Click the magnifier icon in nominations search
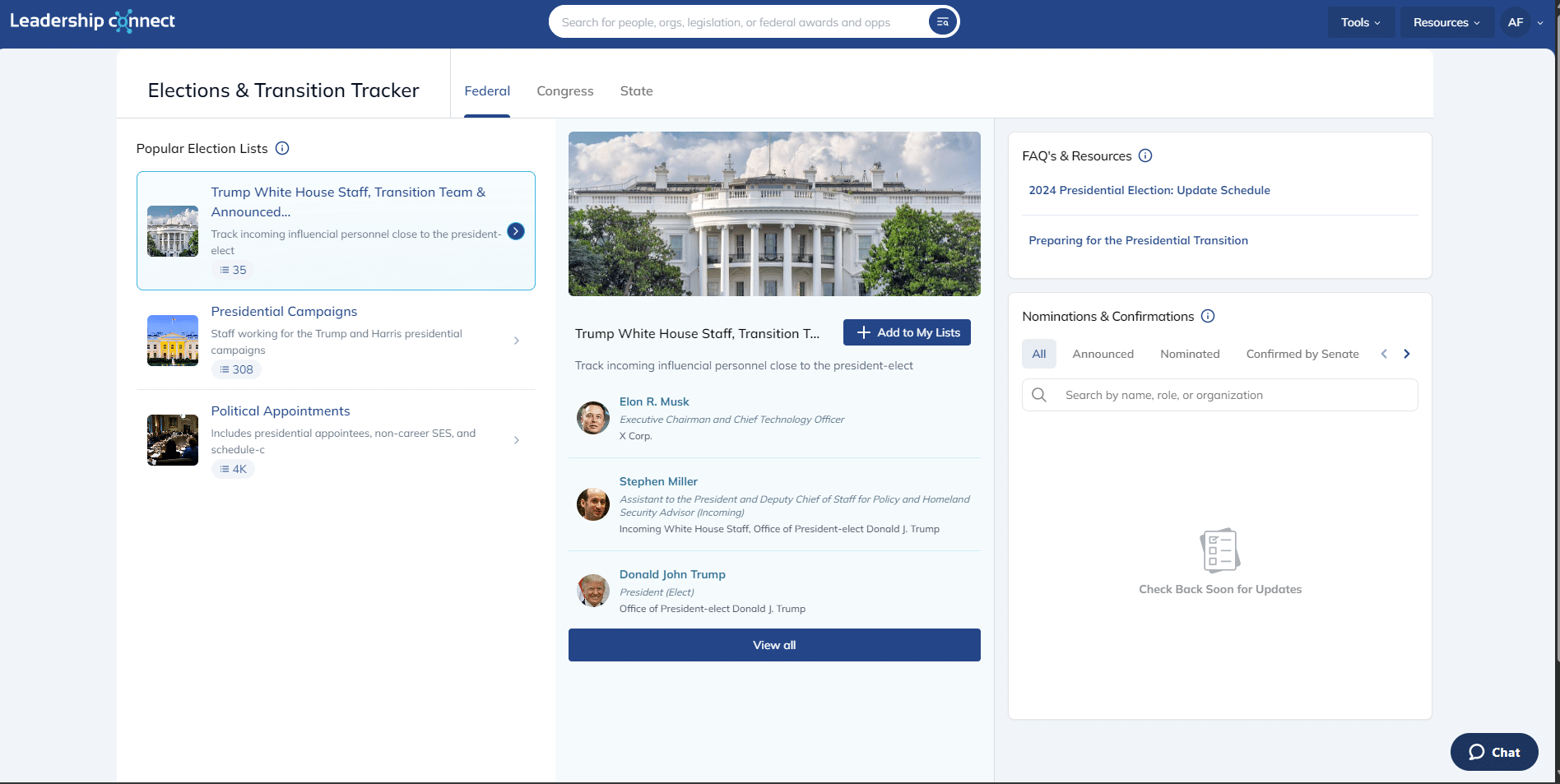Viewport: 1560px width, 784px height. tap(1039, 395)
